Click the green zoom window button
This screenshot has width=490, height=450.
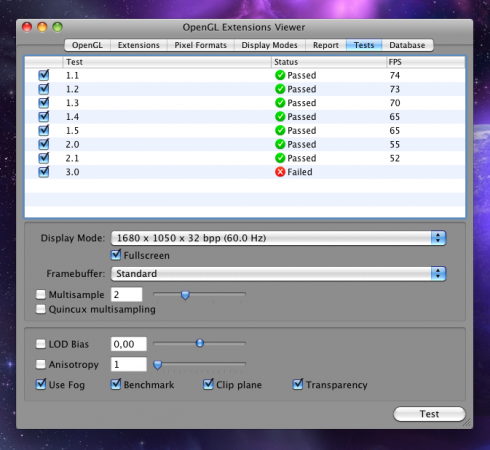58,27
